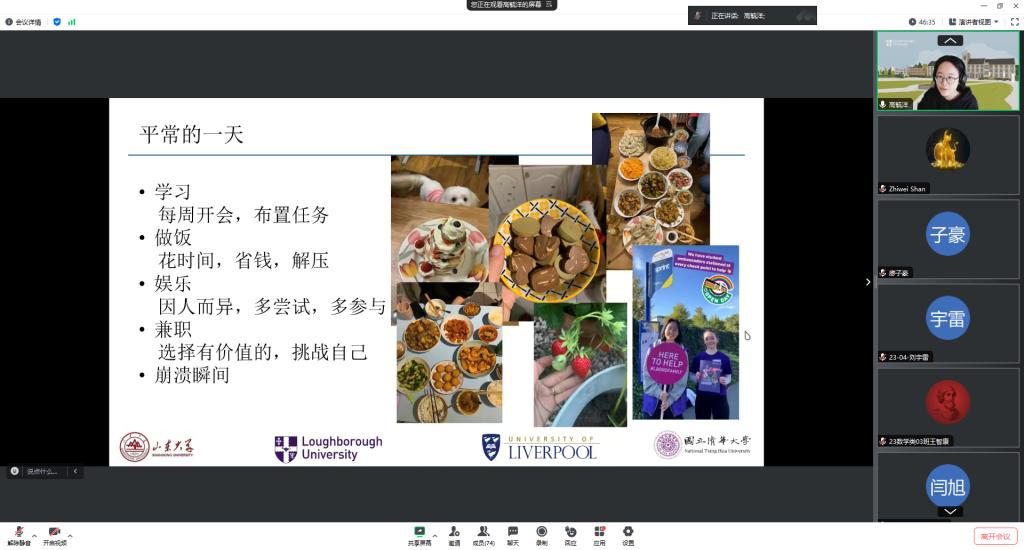Start recording with the Record (录制) icon
The height and width of the screenshot is (550, 1024).
click(541, 534)
